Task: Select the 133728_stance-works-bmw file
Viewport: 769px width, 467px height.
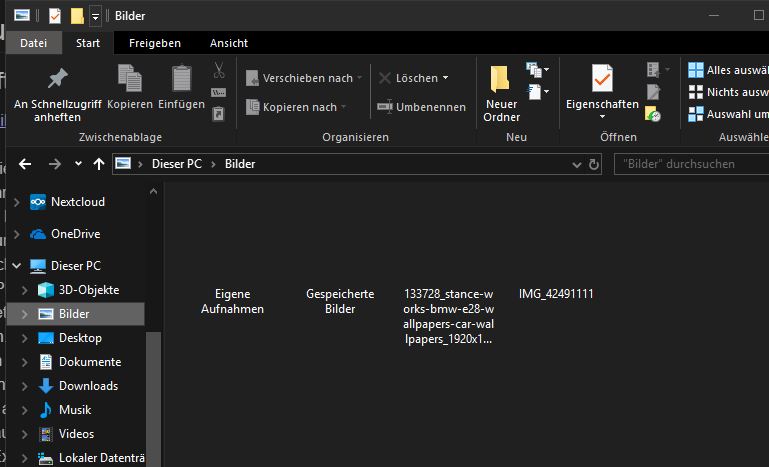Action: pos(448,316)
